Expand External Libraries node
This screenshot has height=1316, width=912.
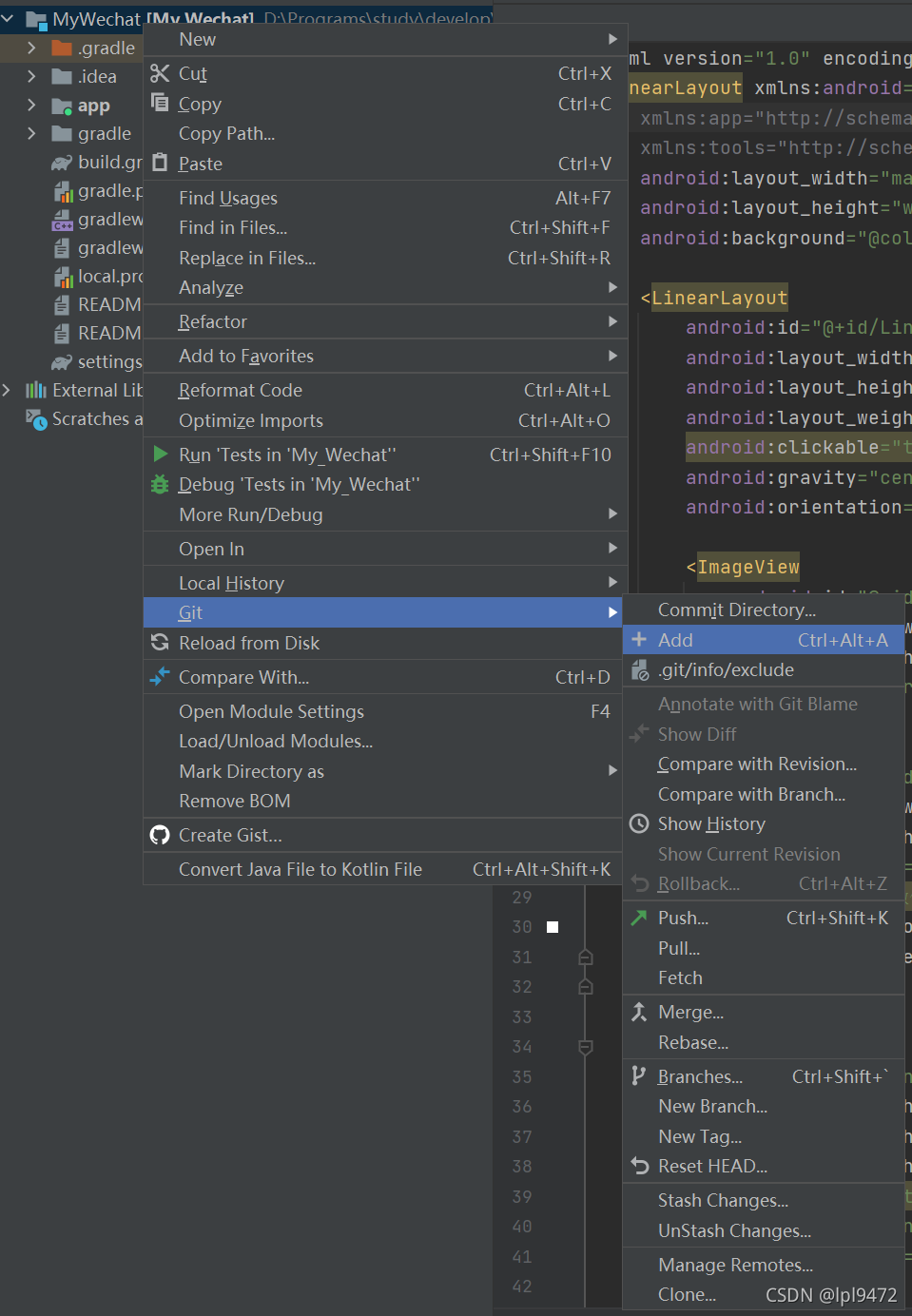(x=7, y=390)
